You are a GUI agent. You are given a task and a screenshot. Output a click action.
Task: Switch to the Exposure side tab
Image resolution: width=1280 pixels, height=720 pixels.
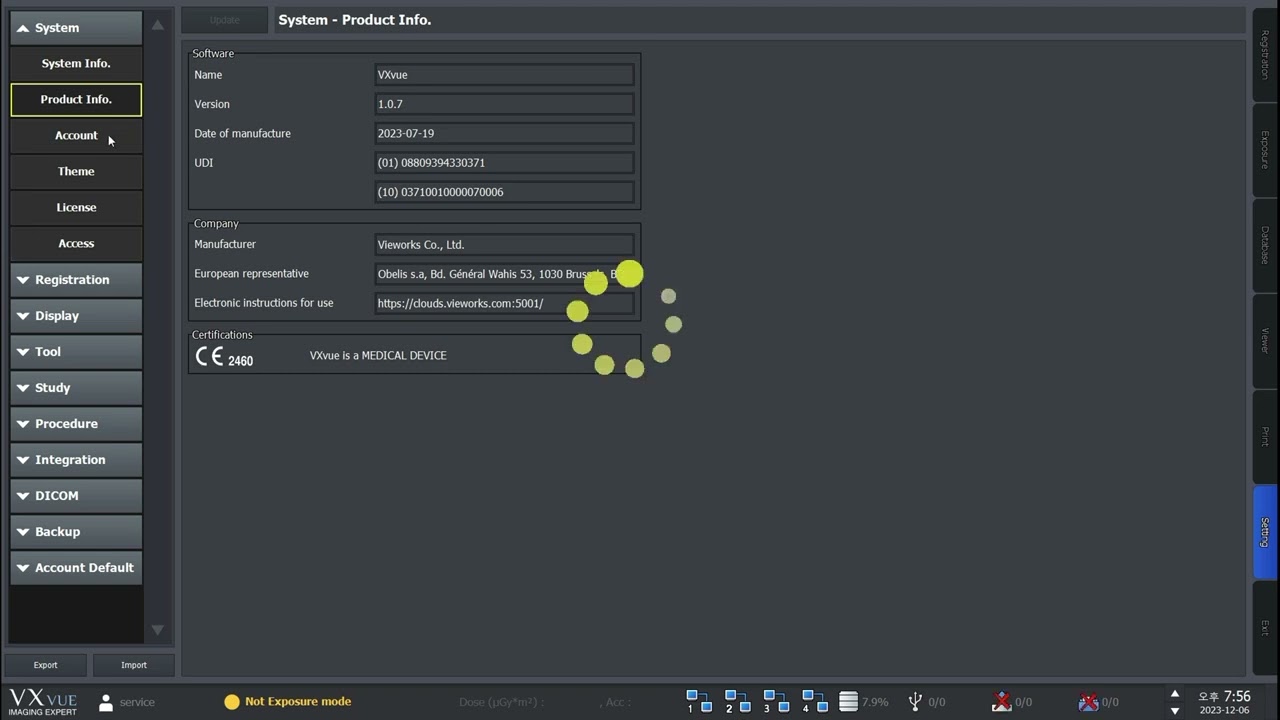coord(1265,150)
